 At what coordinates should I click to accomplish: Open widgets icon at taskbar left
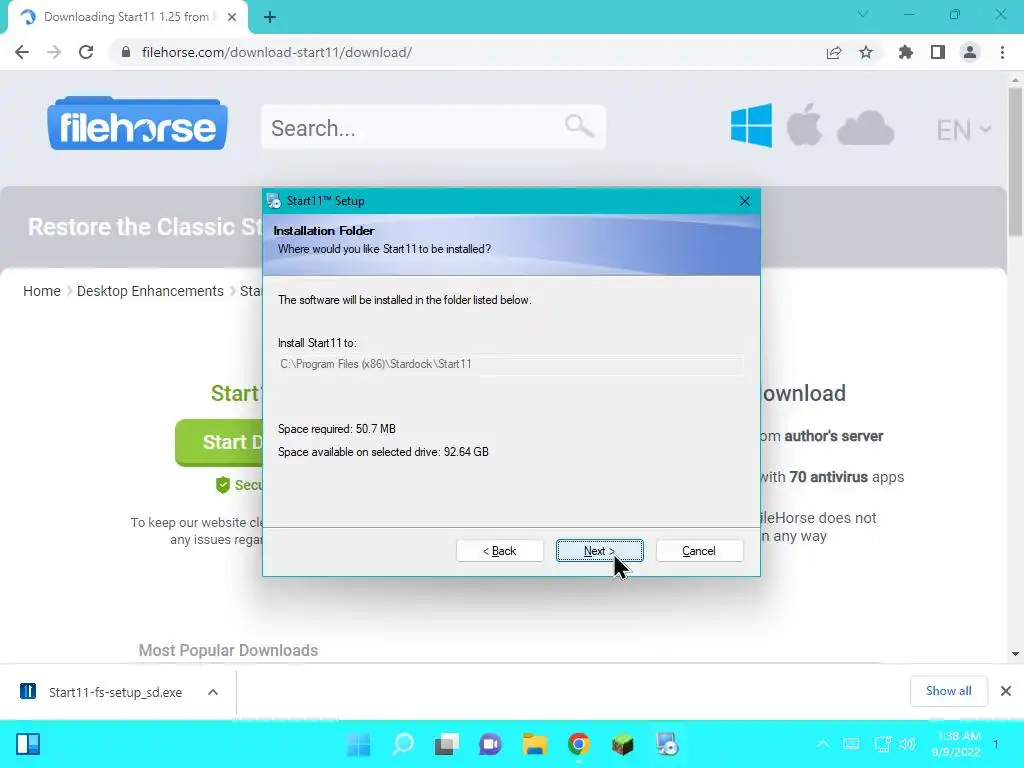pyautogui.click(x=28, y=744)
